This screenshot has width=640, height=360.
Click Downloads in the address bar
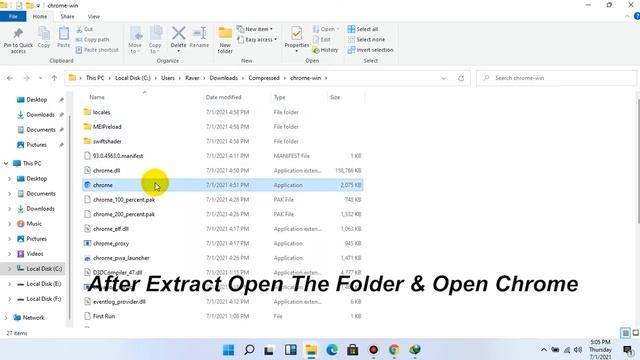(224, 78)
